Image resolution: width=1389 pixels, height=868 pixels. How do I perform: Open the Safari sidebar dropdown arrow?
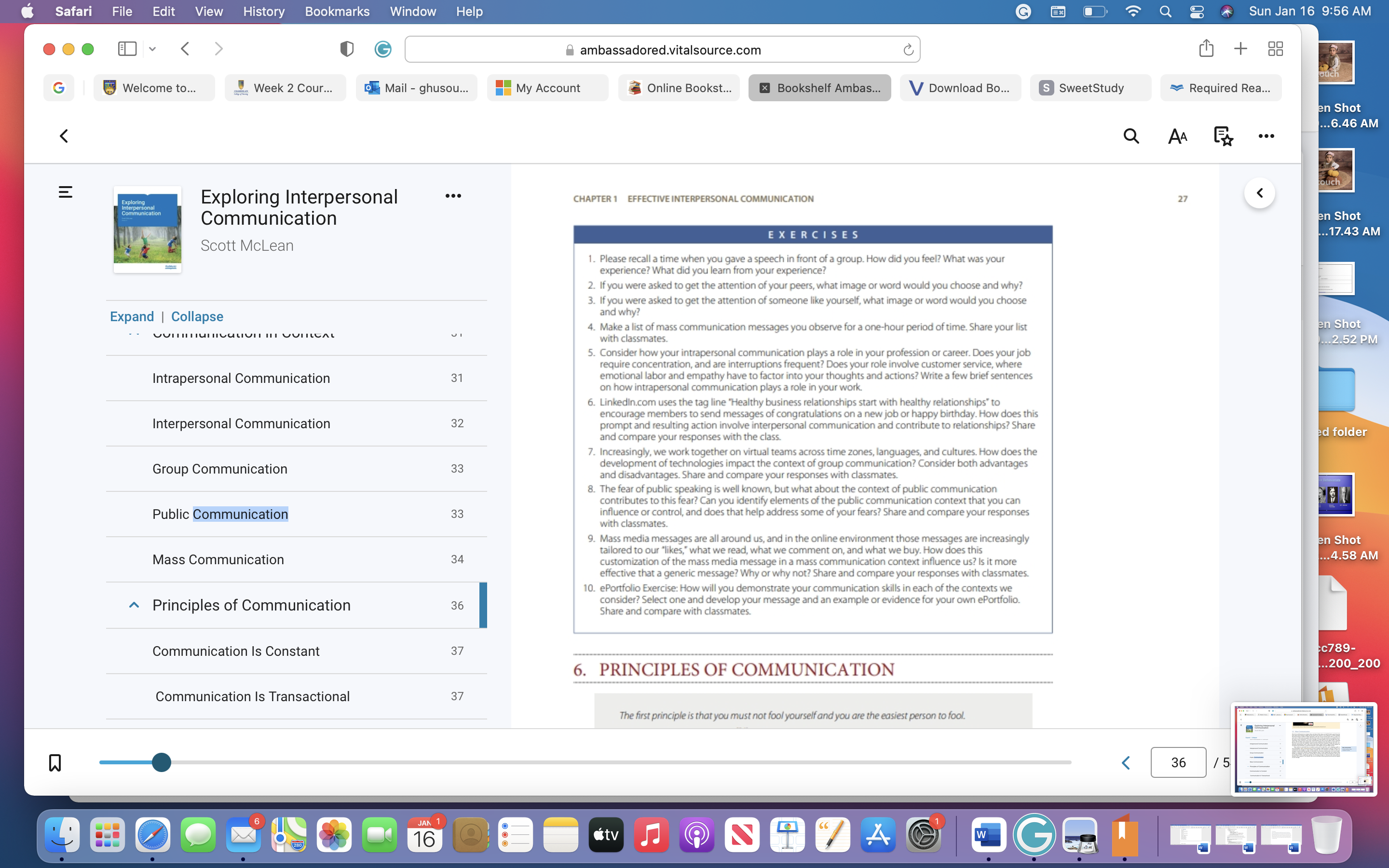(x=152, y=49)
